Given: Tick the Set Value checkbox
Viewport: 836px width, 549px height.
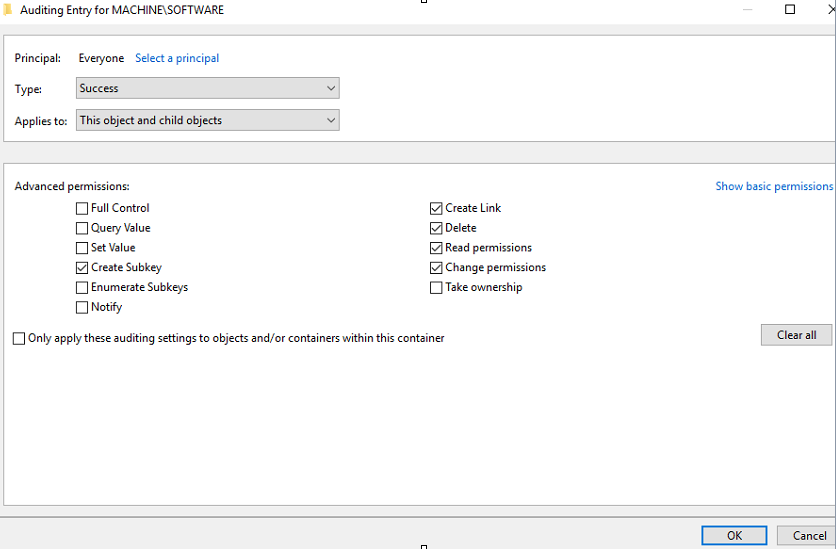Looking at the screenshot, I should (82, 248).
